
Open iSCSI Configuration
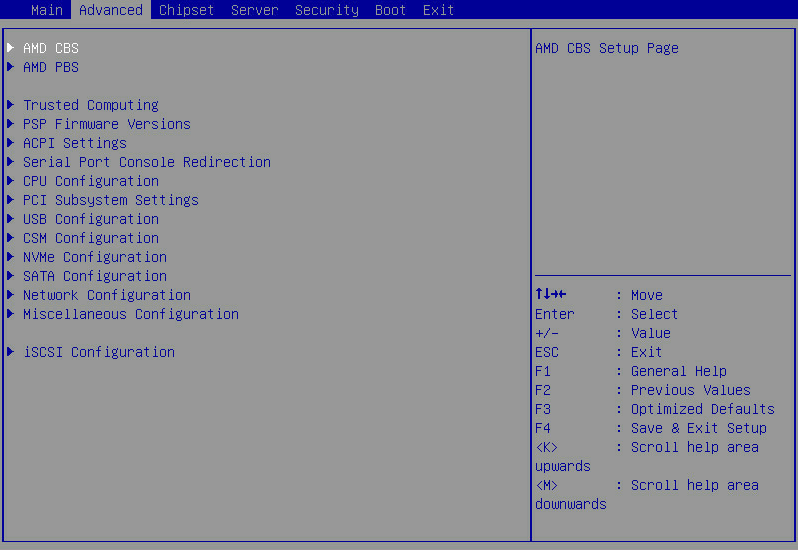tap(99, 352)
